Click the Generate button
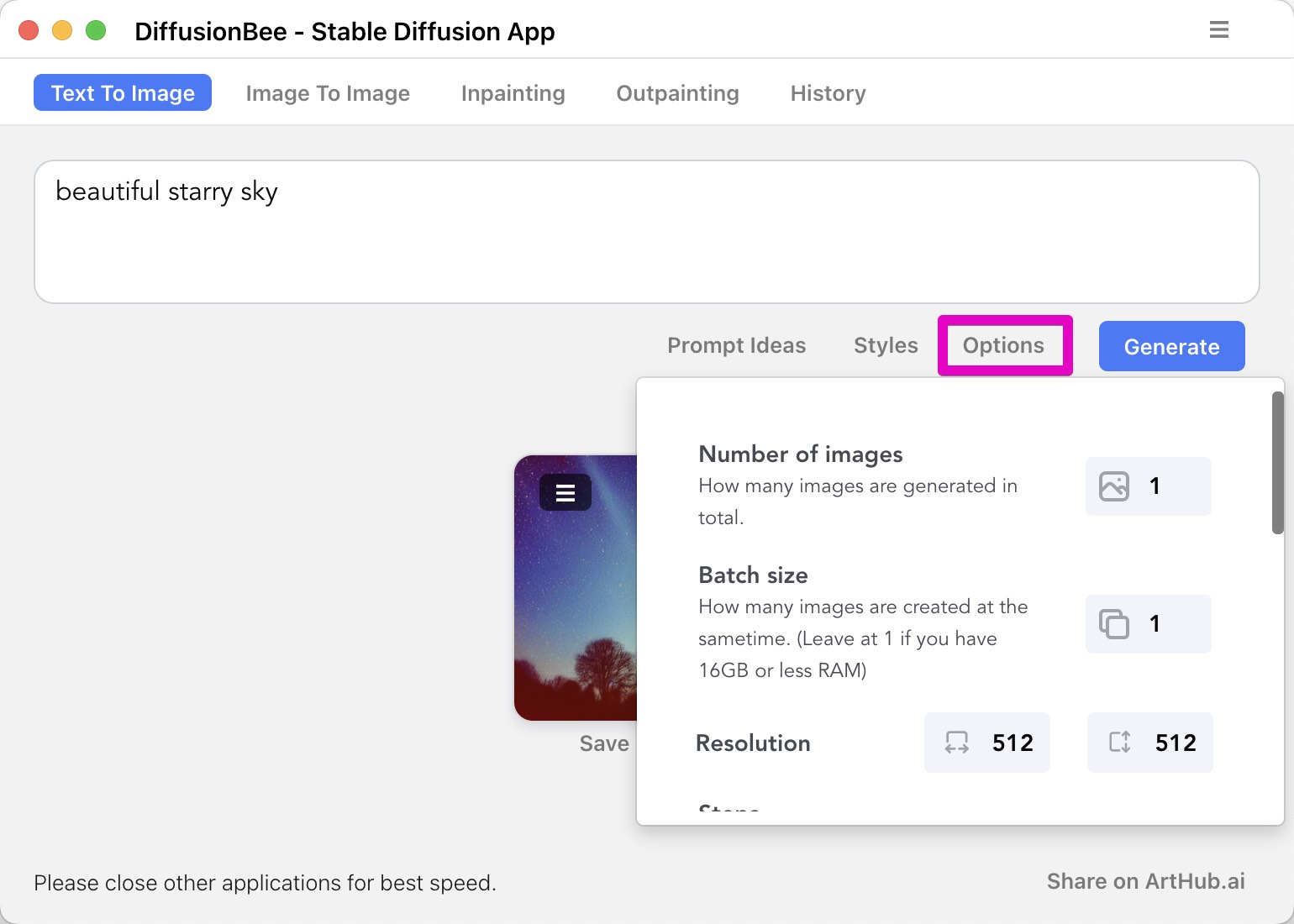Screen dimensions: 1294x924 (1171, 346)
